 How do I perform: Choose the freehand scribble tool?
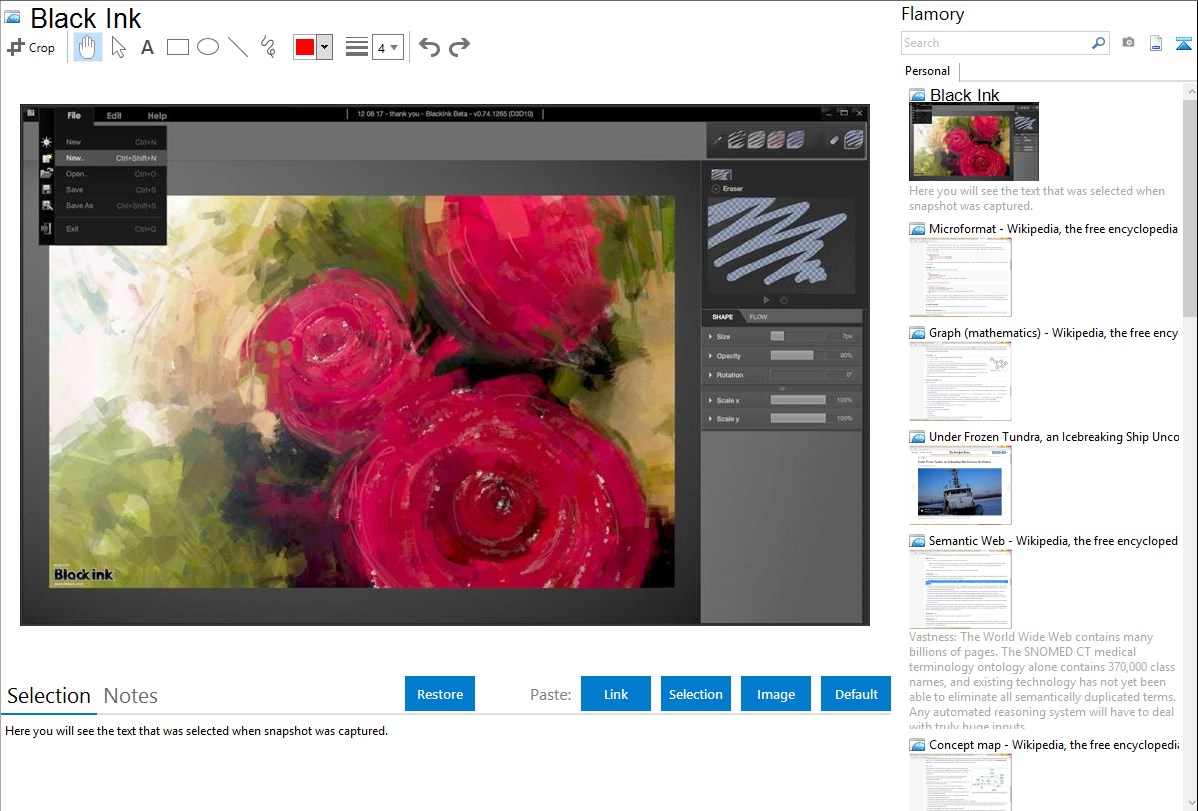coord(268,47)
